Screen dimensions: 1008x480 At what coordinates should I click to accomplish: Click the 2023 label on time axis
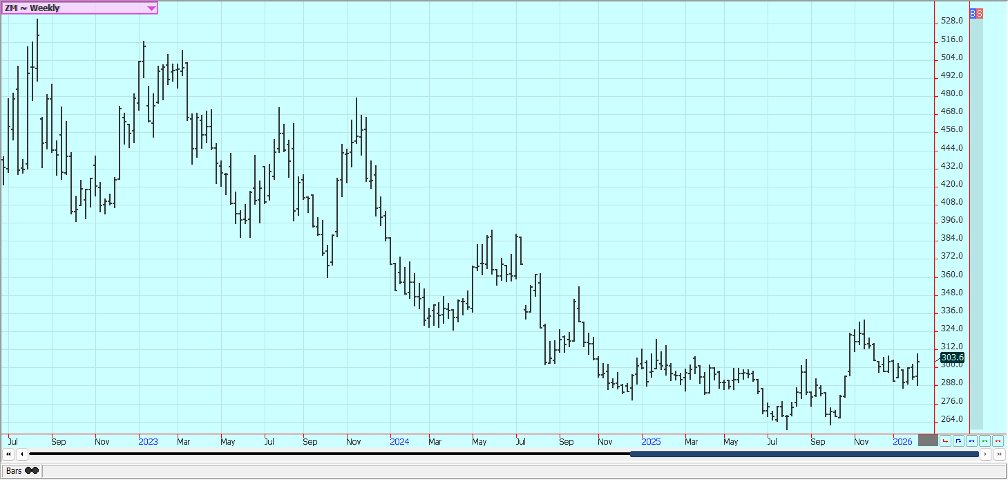click(x=148, y=440)
